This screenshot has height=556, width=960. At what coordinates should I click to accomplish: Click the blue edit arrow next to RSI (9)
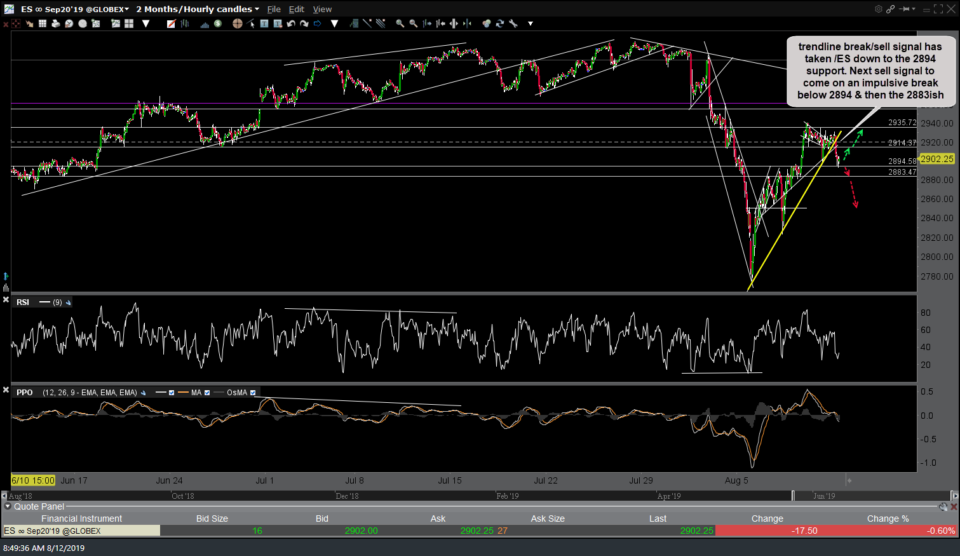[68, 302]
